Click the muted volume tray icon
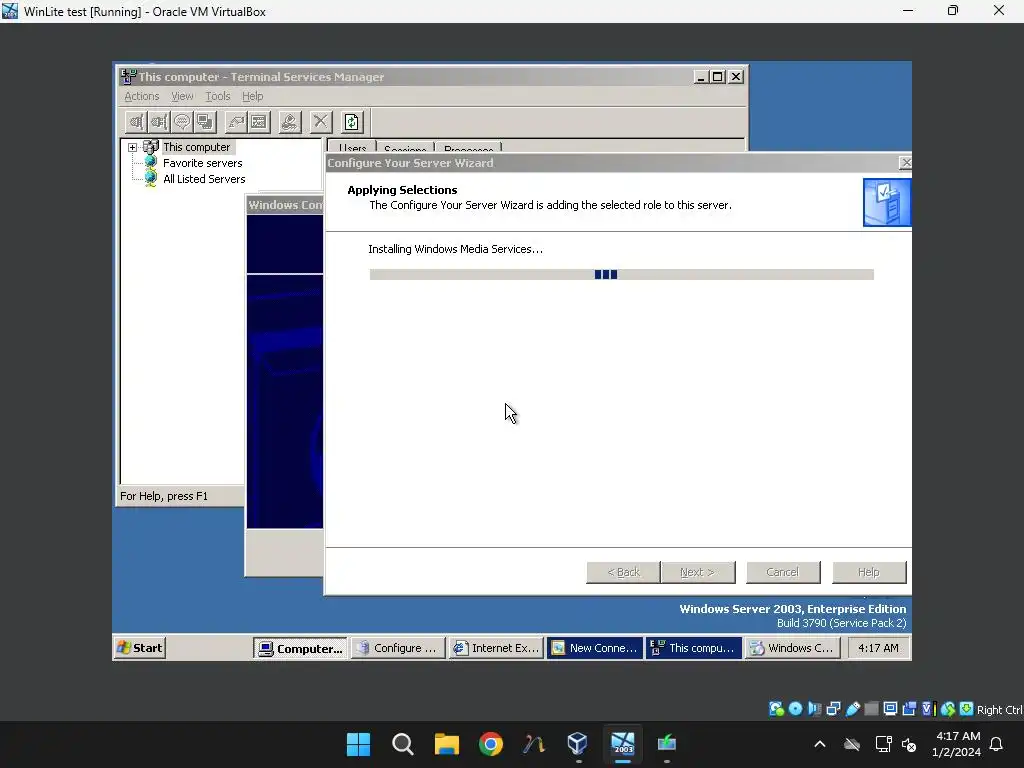1024x768 pixels. [x=909, y=744]
